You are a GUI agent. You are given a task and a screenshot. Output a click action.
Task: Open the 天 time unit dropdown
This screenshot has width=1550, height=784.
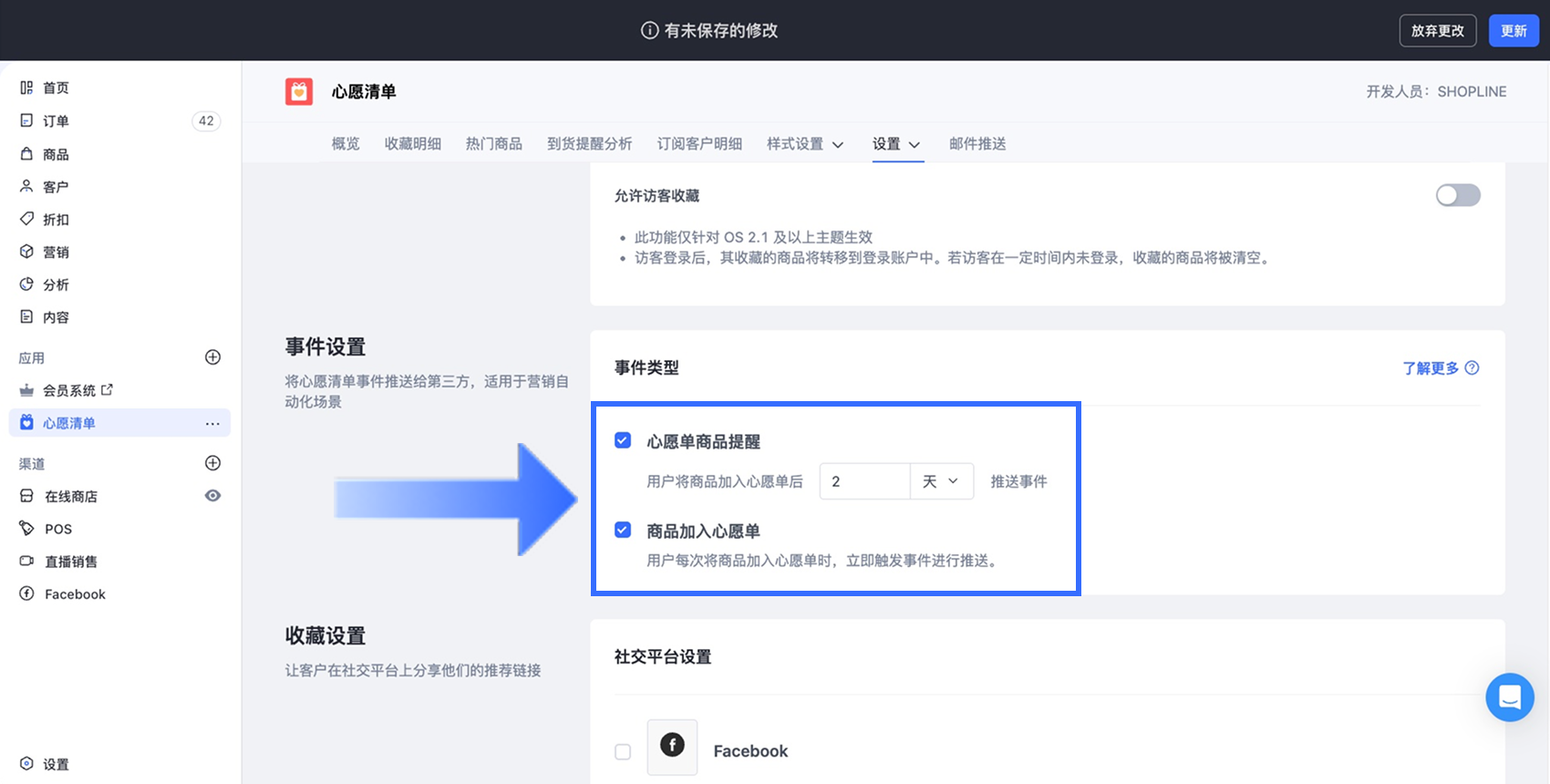[x=942, y=481]
